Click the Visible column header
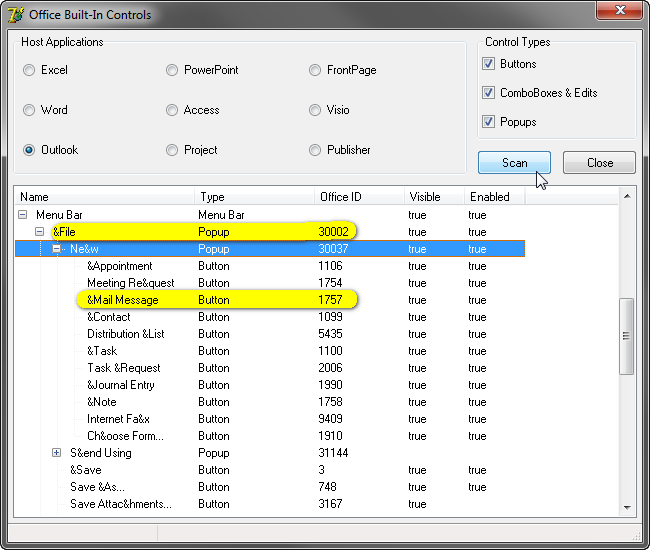The width and height of the screenshot is (650, 550). pyautogui.click(x=434, y=196)
